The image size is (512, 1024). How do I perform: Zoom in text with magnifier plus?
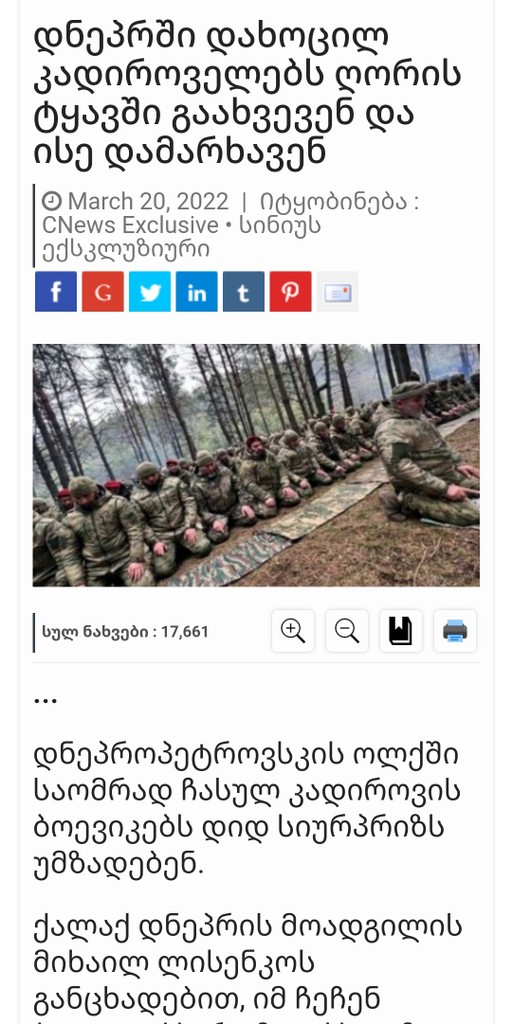coord(293,631)
